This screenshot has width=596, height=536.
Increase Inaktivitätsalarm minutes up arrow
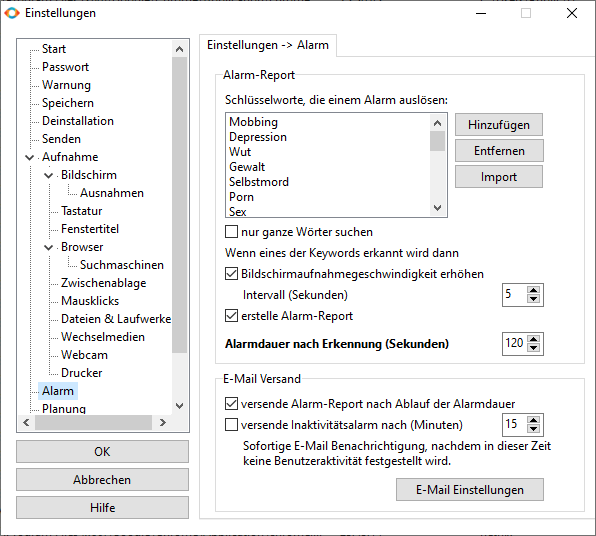click(x=534, y=420)
